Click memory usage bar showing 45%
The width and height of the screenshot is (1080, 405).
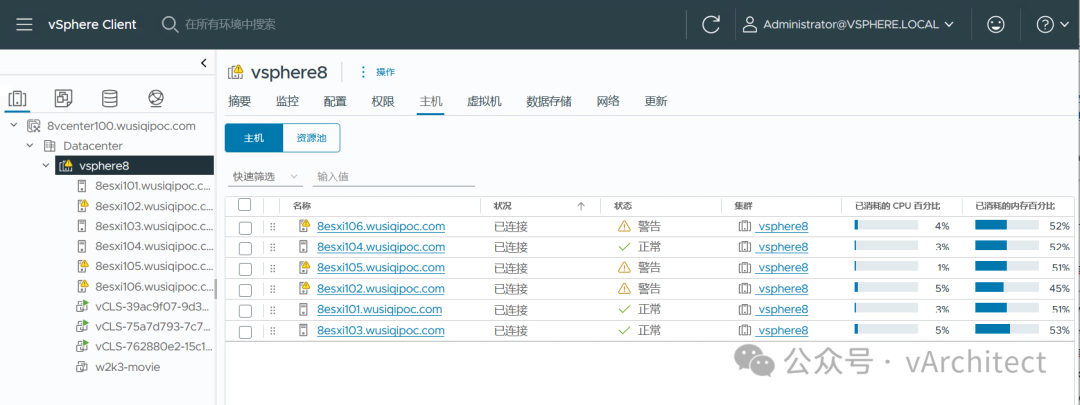1006,288
